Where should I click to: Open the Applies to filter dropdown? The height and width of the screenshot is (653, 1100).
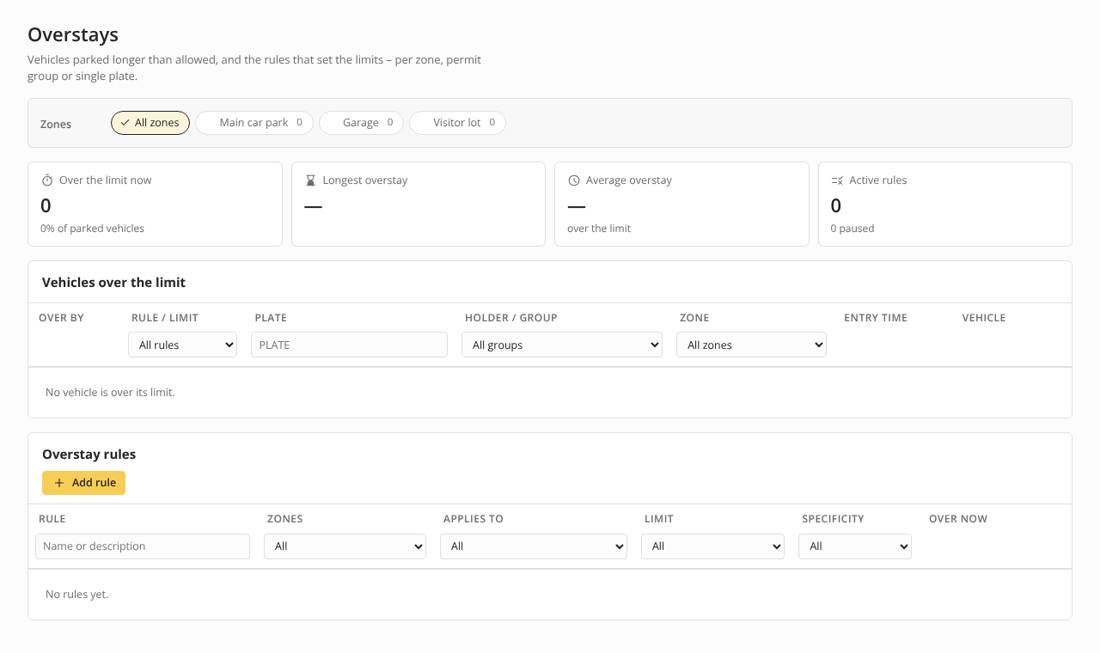533,546
